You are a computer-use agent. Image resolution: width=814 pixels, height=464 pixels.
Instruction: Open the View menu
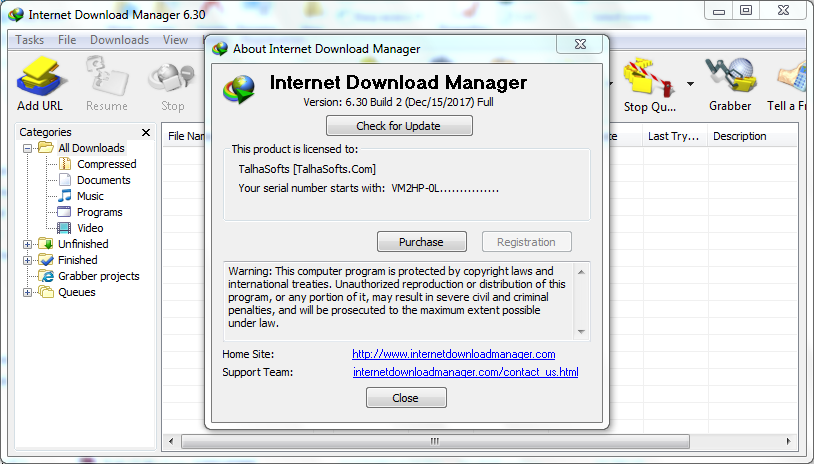pyautogui.click(x=175, y=40)
